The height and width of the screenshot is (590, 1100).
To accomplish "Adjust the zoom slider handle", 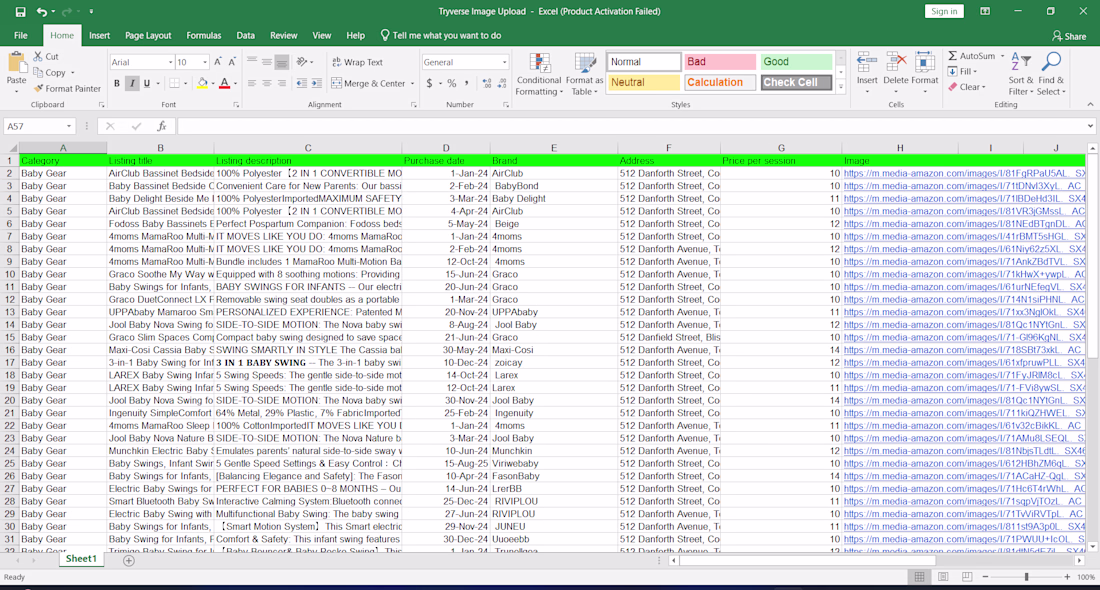I will (1026, 577).
